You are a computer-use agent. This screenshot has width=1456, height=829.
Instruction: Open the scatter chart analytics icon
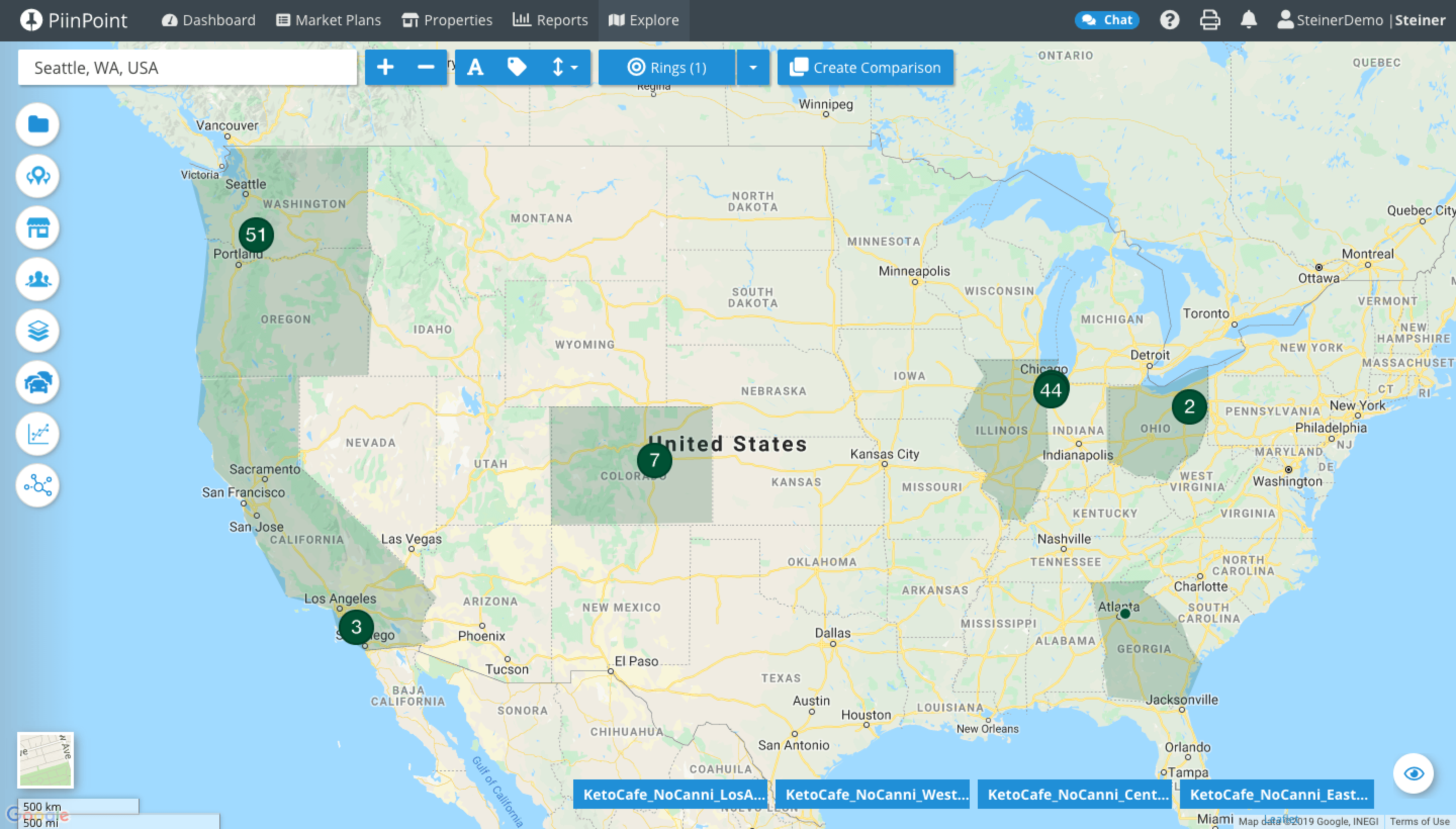pos(38,434)
